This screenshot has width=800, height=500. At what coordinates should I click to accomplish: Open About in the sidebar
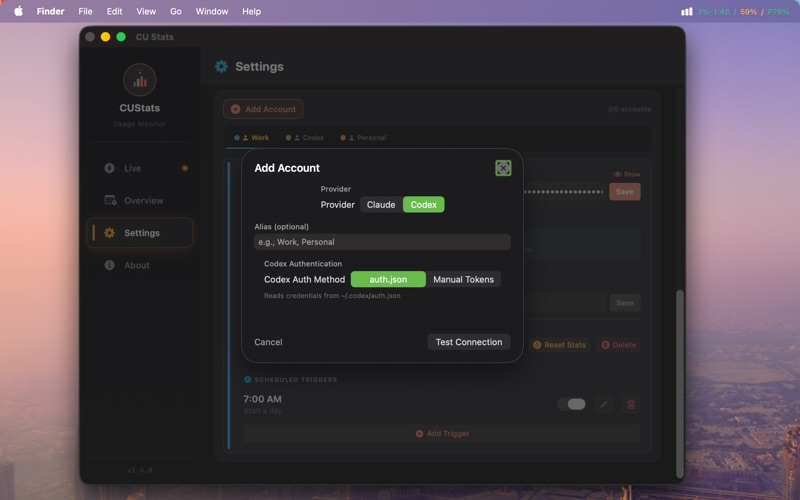click(140, 265)
